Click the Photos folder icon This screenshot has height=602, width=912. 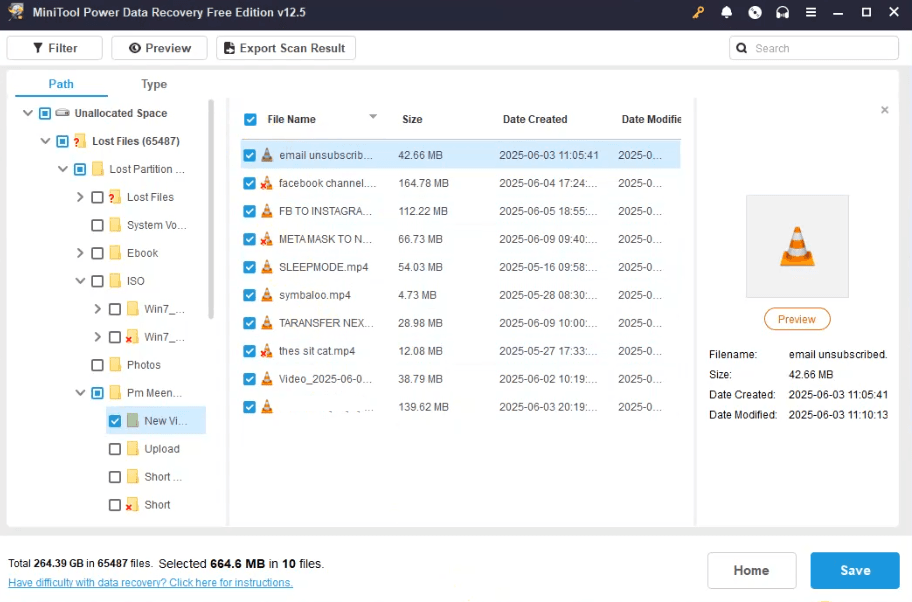coord(115,365)
